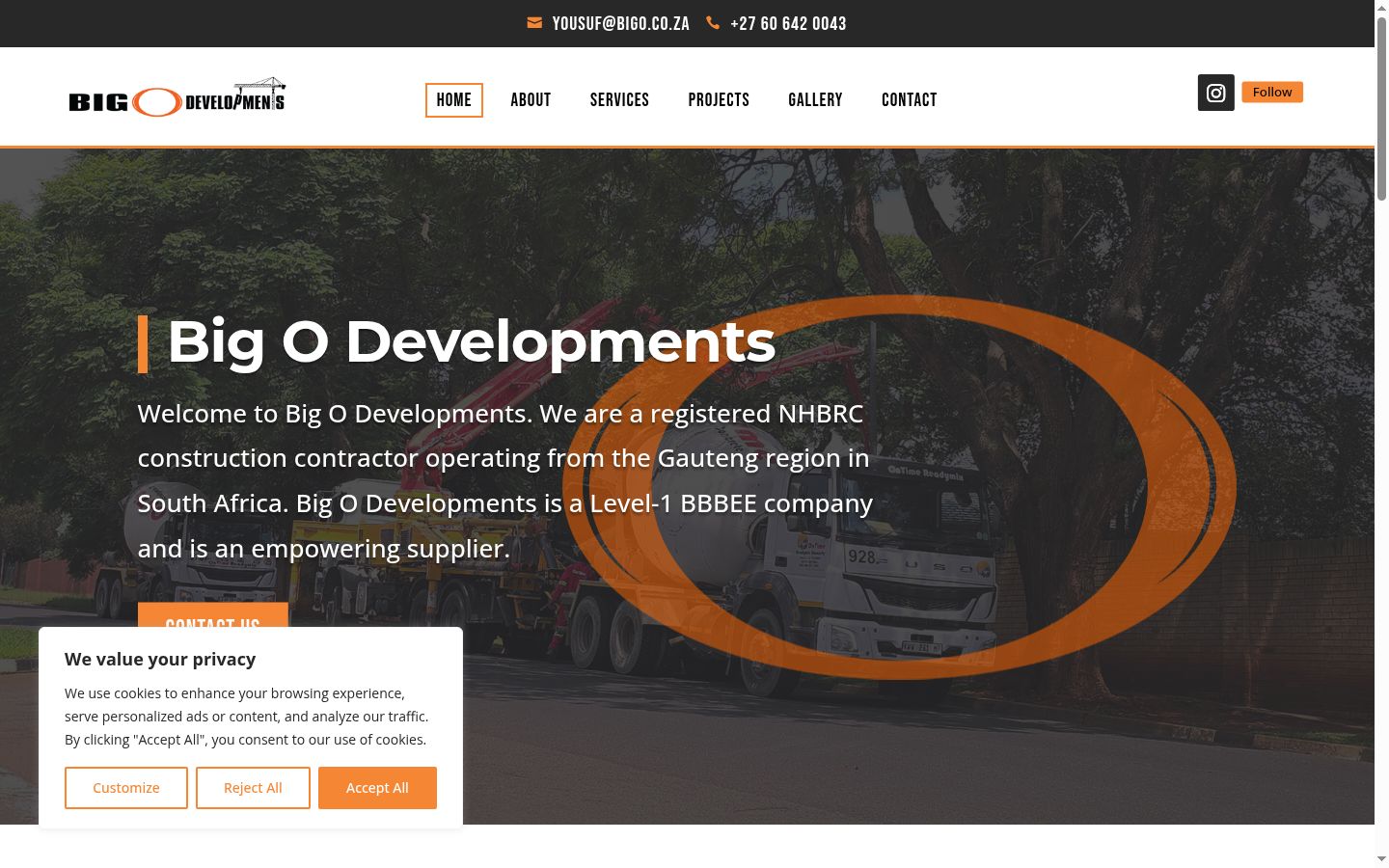The image size is (1389, 868).
Task: Reject all cookies
Action: (x=253, y=788)
